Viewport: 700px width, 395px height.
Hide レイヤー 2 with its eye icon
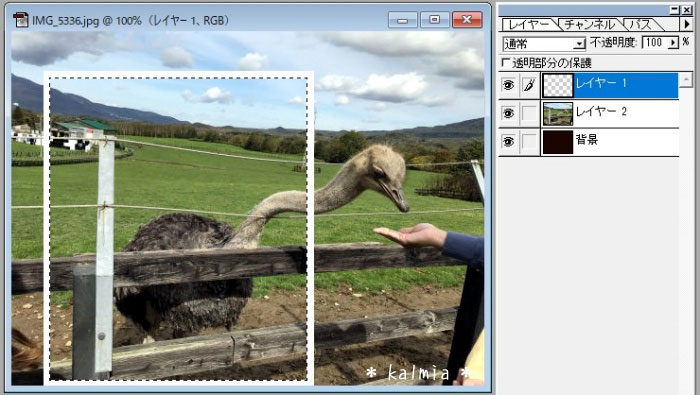(x=508, y=113)
